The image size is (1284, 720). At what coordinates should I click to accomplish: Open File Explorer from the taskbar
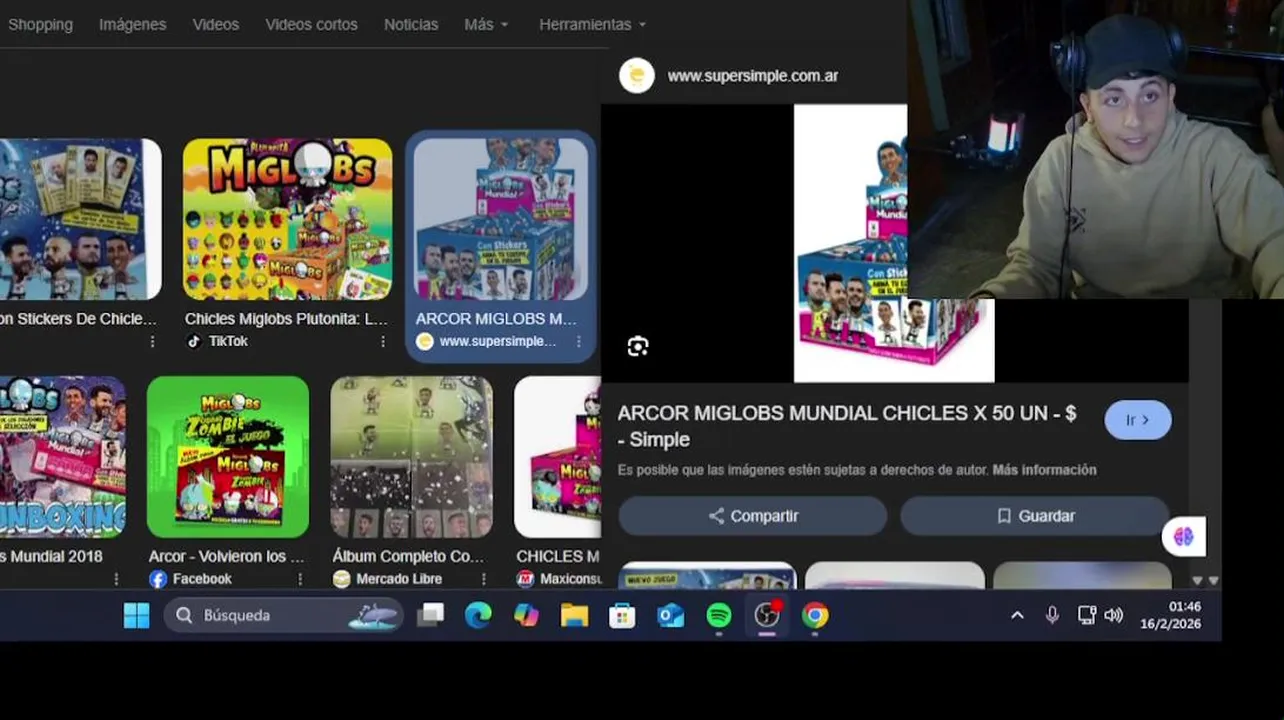point(574,615)
